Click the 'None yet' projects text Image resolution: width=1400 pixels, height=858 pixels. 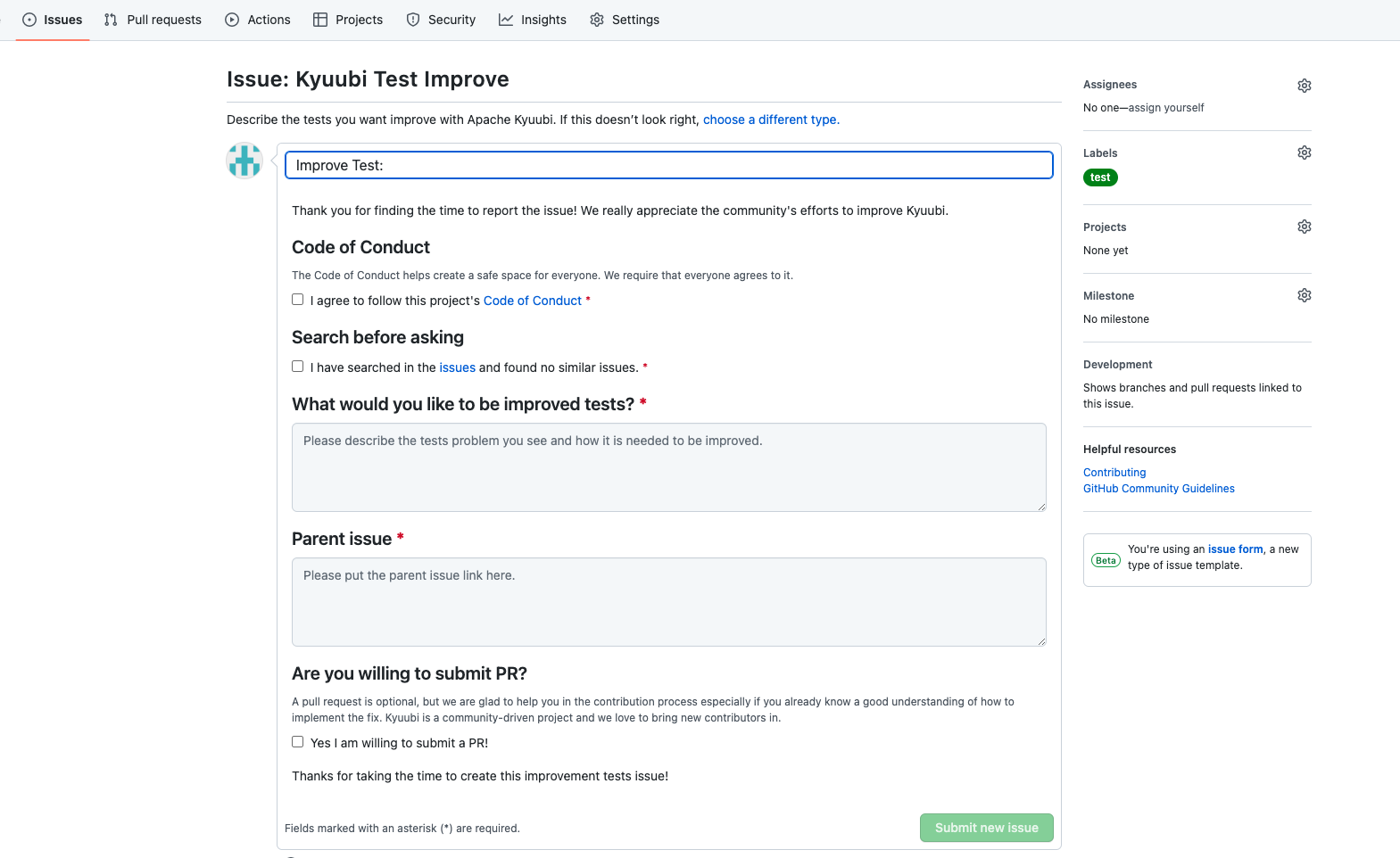1106,251
